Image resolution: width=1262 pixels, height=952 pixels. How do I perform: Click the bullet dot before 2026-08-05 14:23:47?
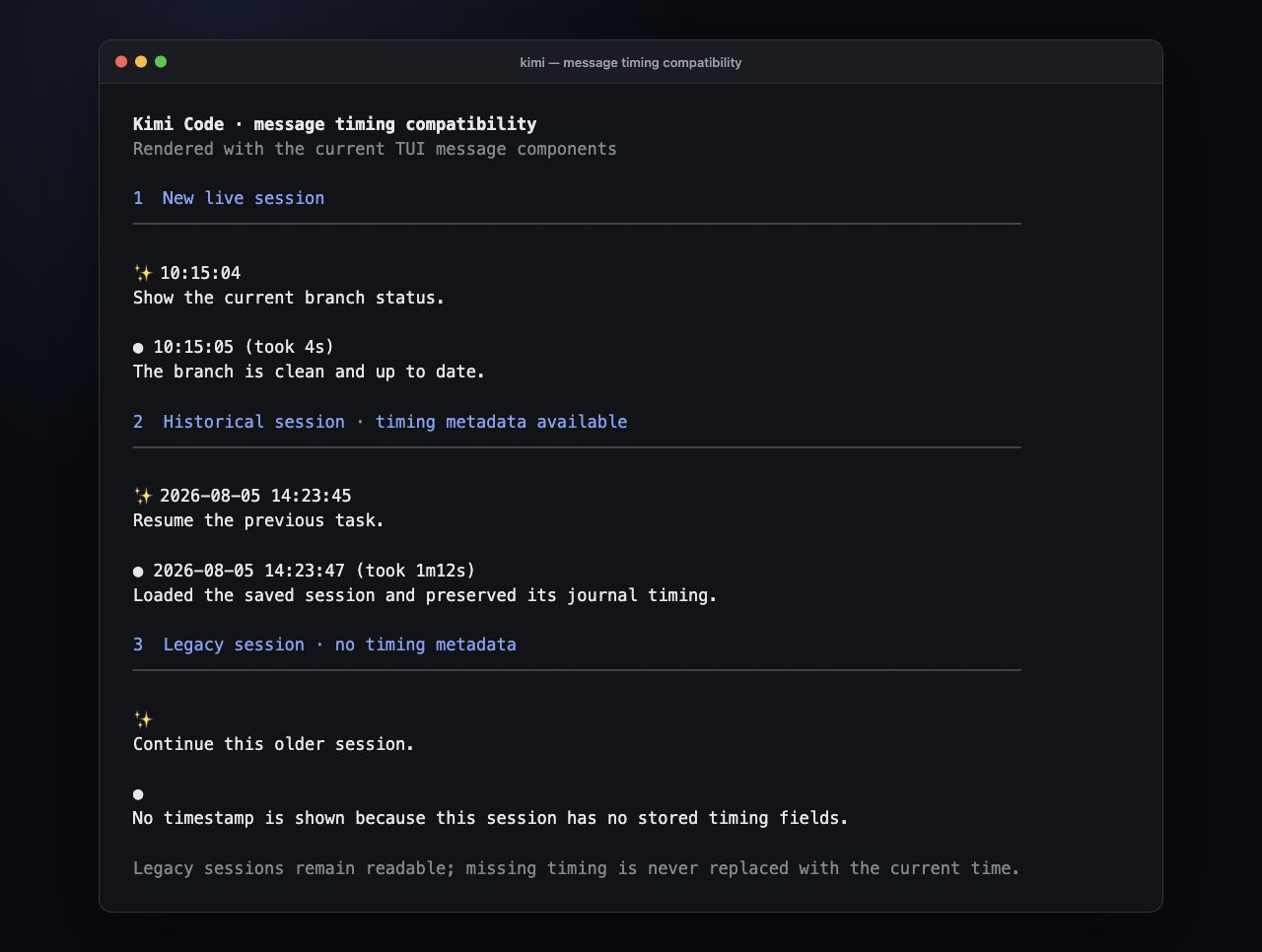coord(138,572)
